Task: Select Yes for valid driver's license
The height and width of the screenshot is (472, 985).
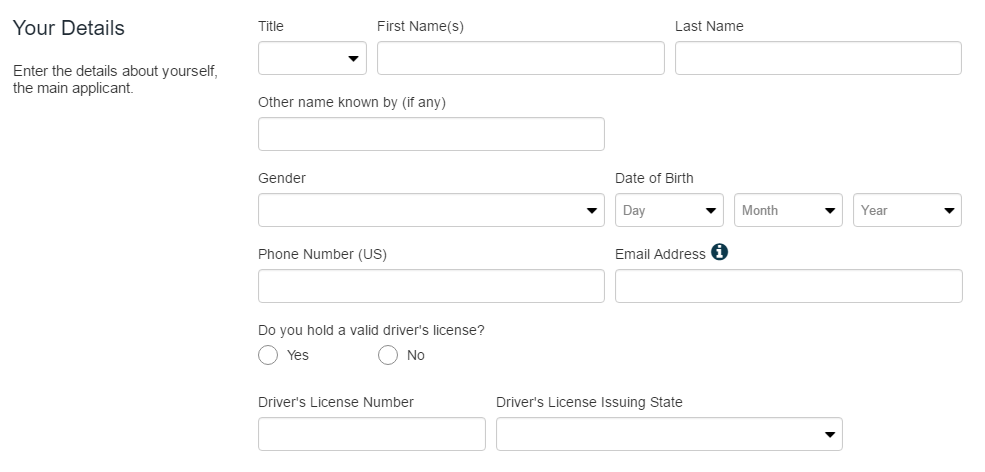Action: [268, 355]
